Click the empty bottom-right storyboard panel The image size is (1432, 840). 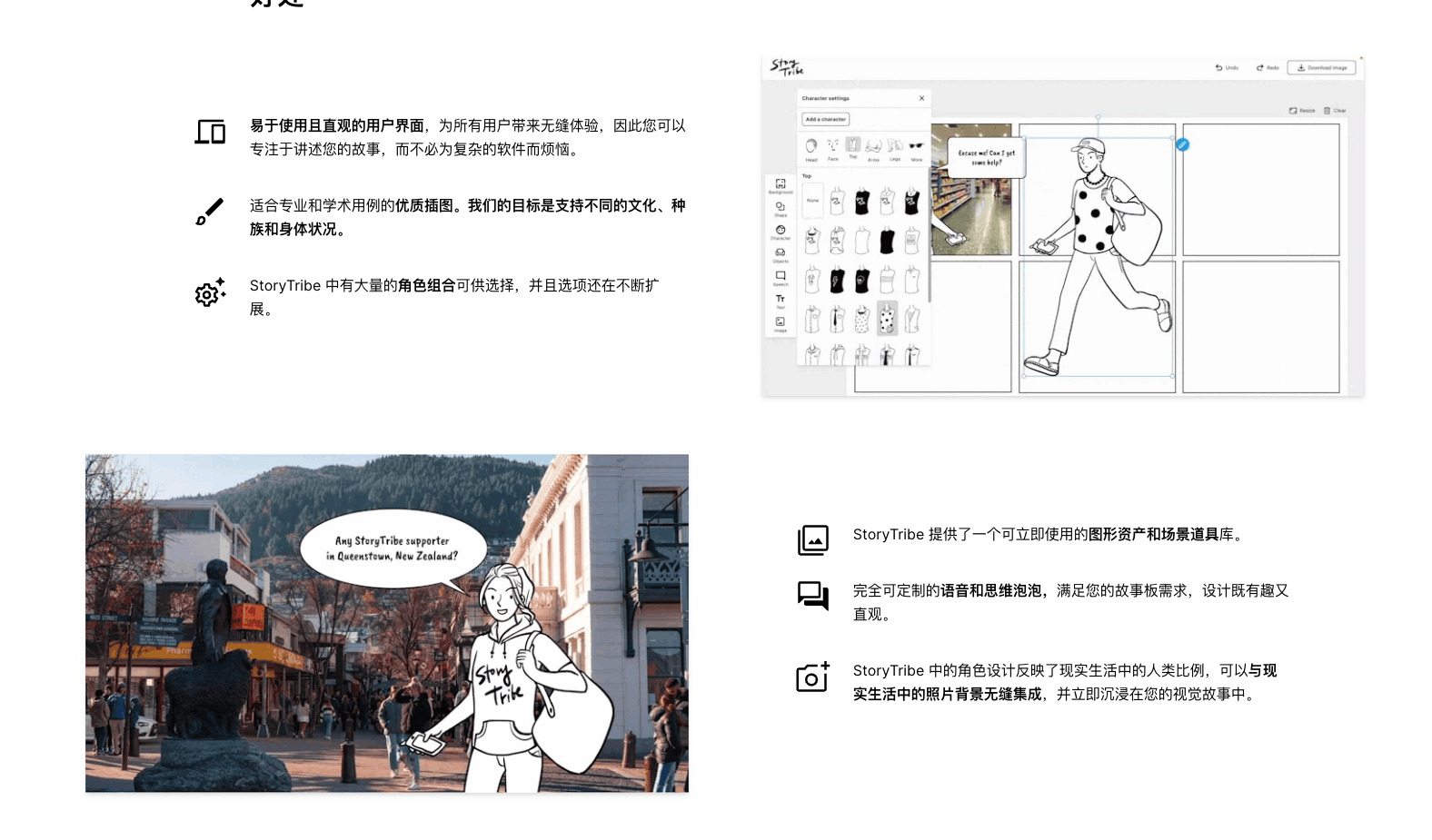pos(1260,327)
